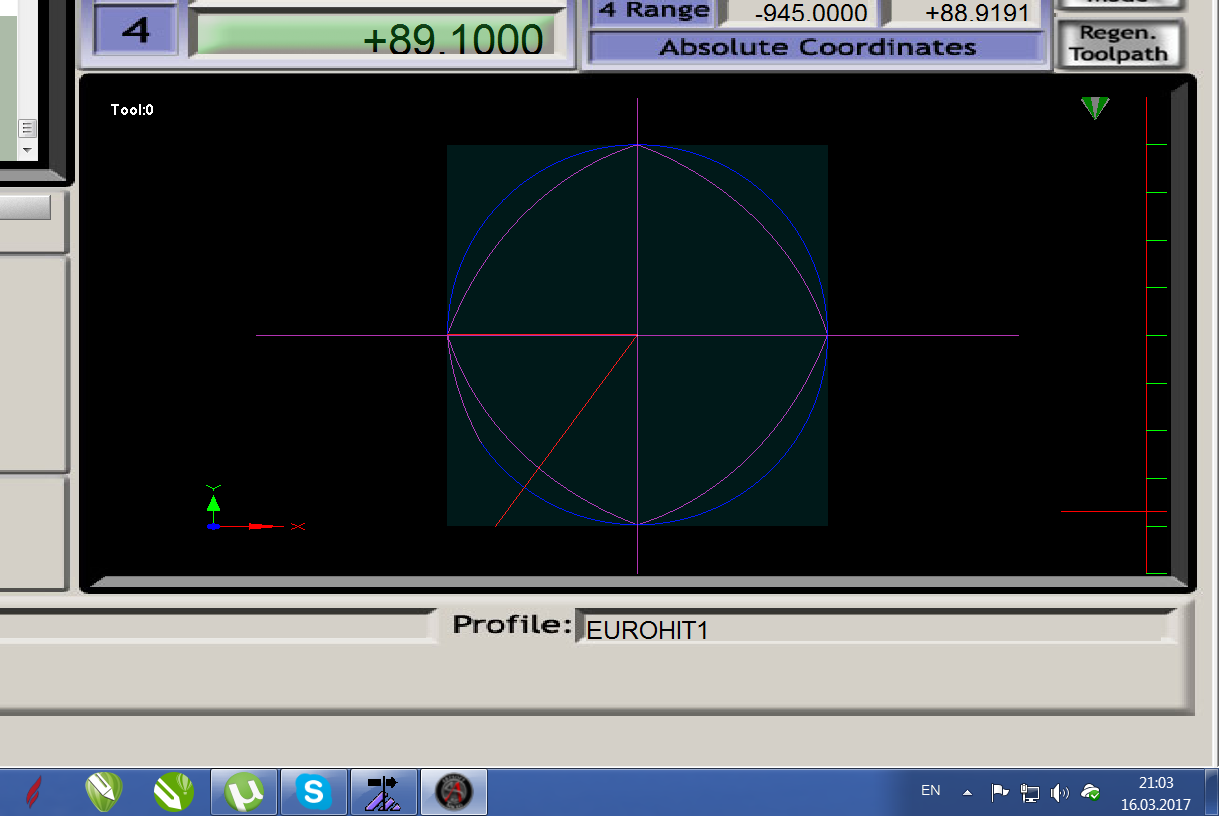The height and width of the screenshot is (816, 1219).
Task: Click the 4 Range label
Action: pyautogui.click(x=654, y=12)
